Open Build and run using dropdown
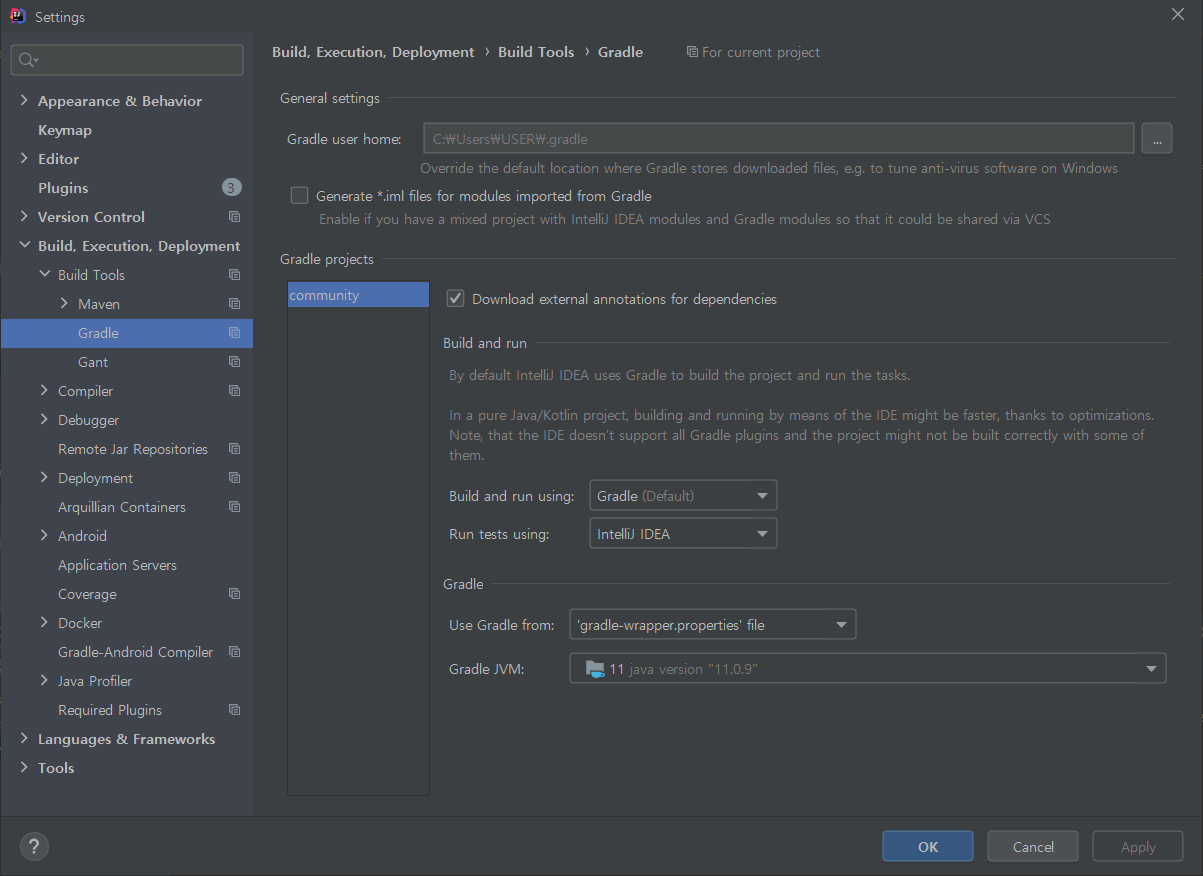 coord(683,496)
